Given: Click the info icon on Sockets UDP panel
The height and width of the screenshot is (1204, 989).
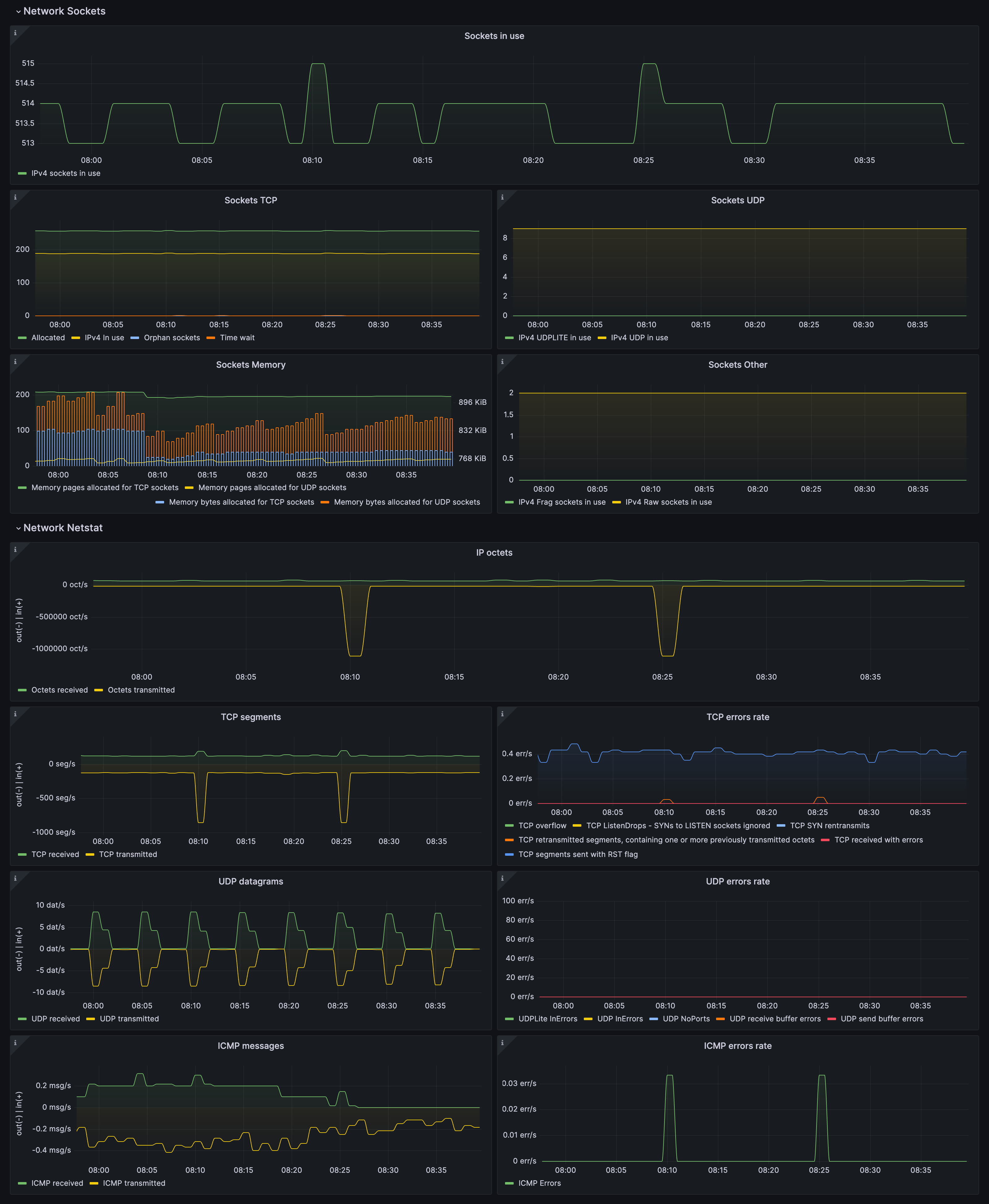Looking at the screenshot, I should click(502, 198).
